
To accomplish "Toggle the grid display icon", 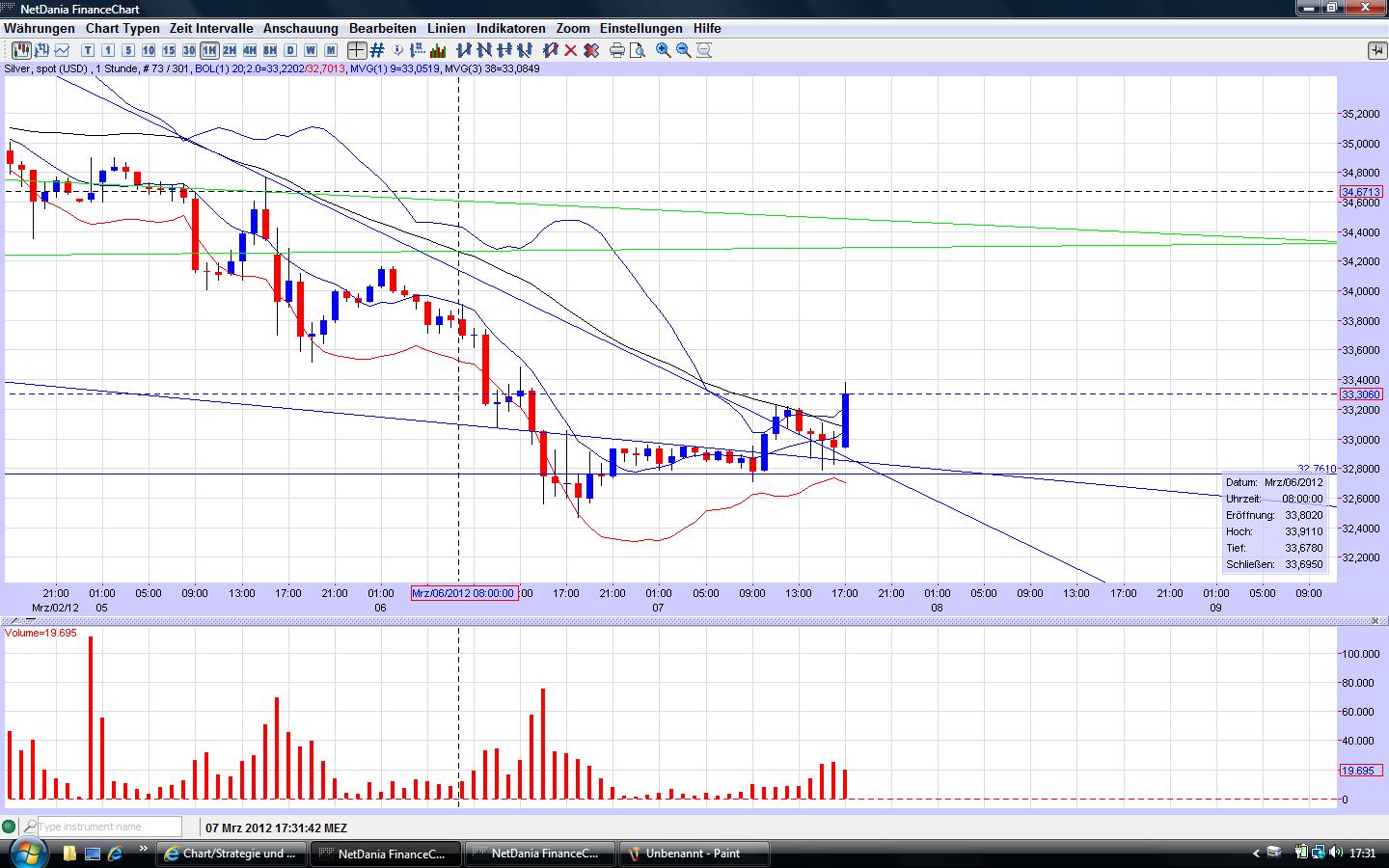I will tap(377, 50).
